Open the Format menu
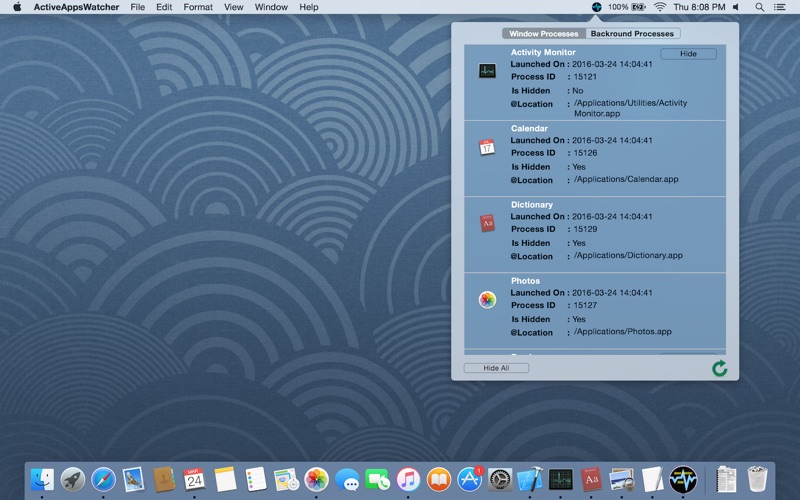 pyautogui.click(x=198, y=7)
